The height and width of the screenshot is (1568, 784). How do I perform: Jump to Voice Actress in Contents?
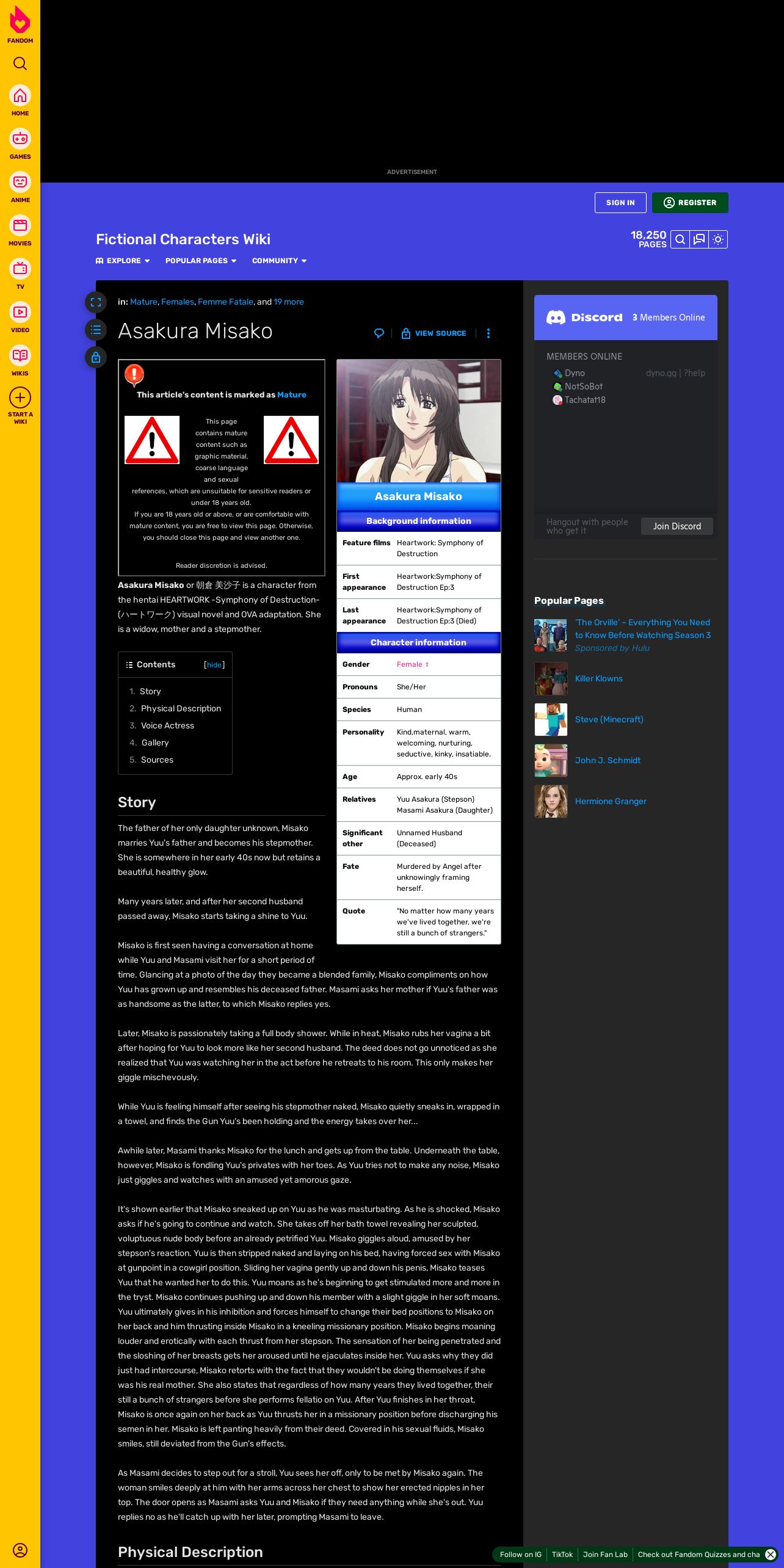pos(167,725)
